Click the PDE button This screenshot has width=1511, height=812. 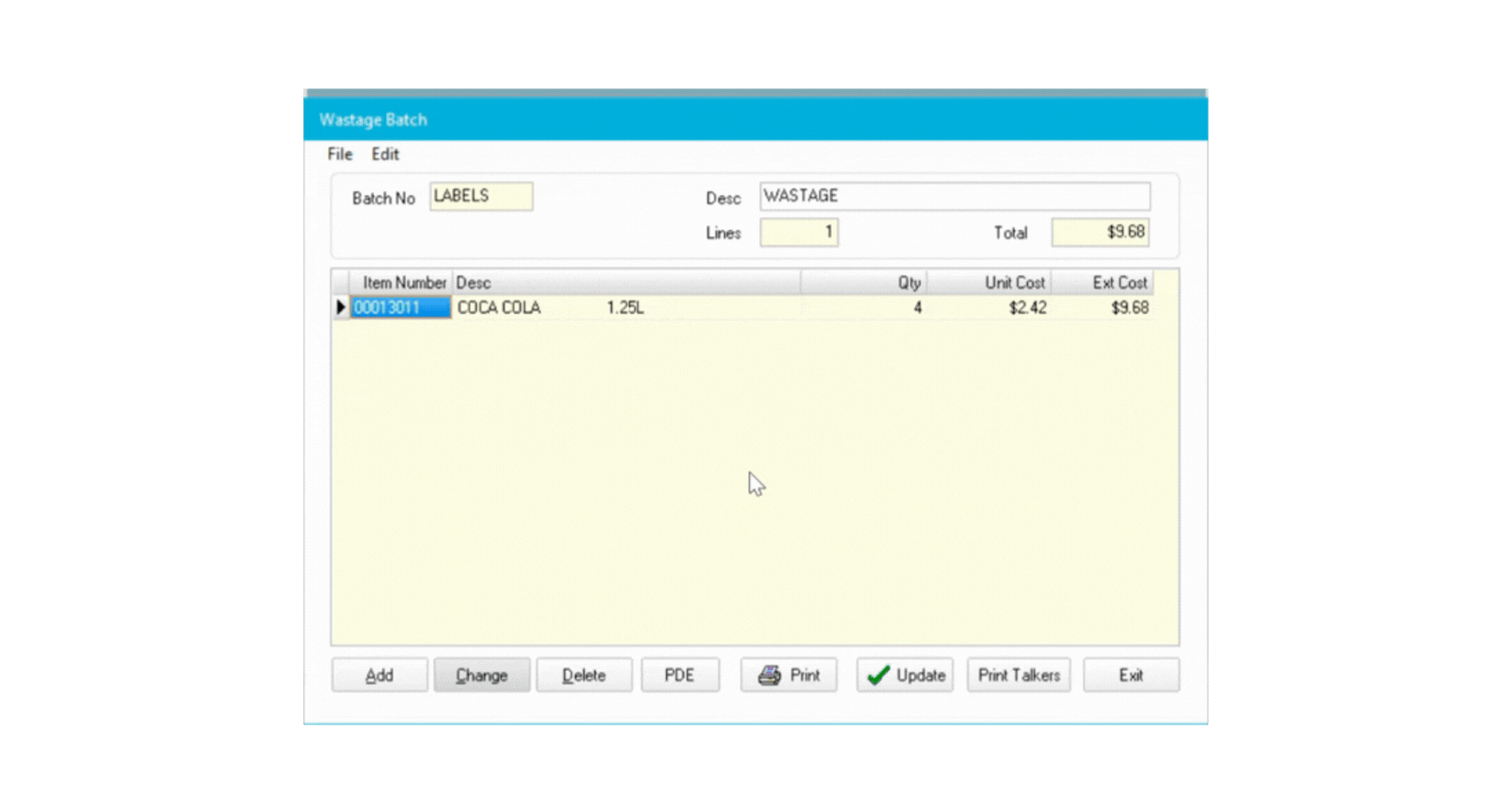(679, 675)
